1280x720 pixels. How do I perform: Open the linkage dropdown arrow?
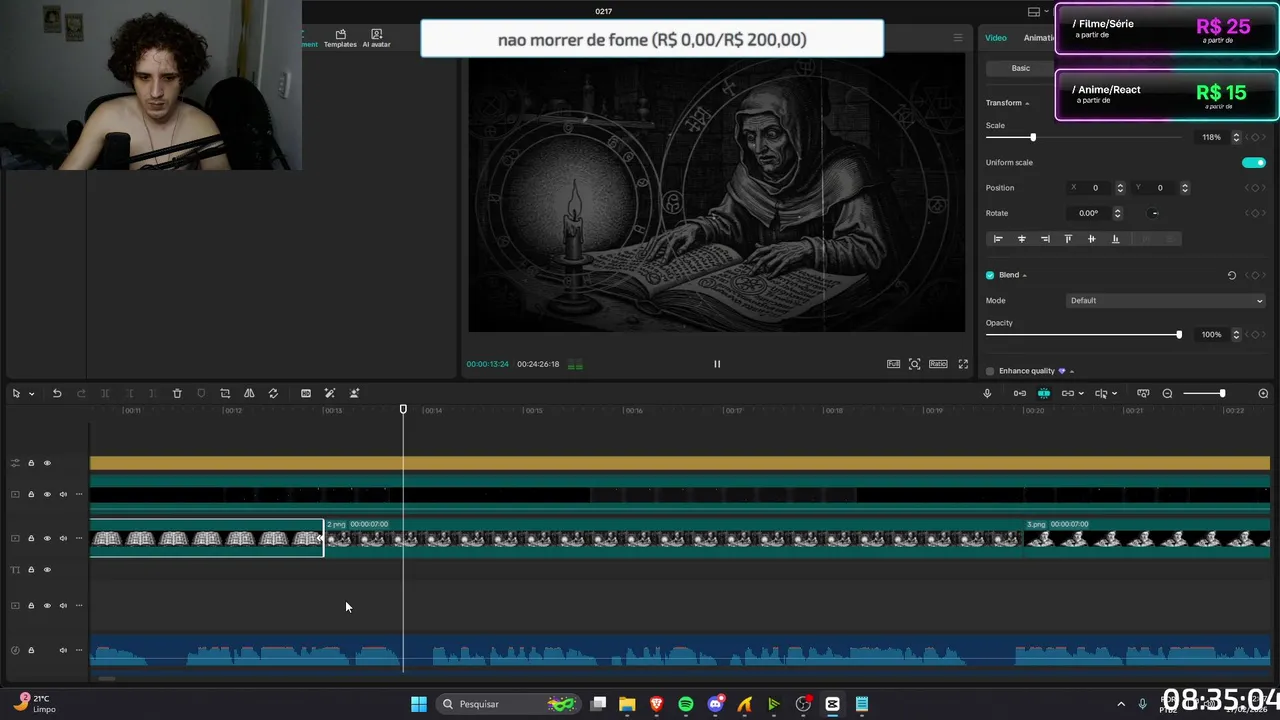pos(1080,393)
